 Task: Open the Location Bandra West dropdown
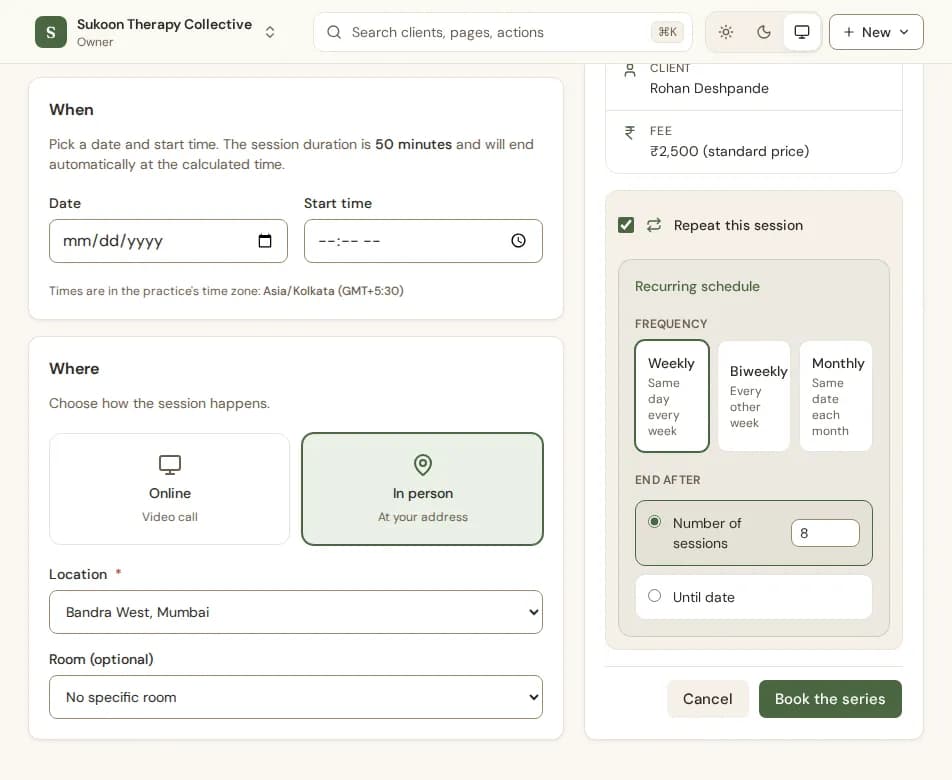tap(296, 612)
